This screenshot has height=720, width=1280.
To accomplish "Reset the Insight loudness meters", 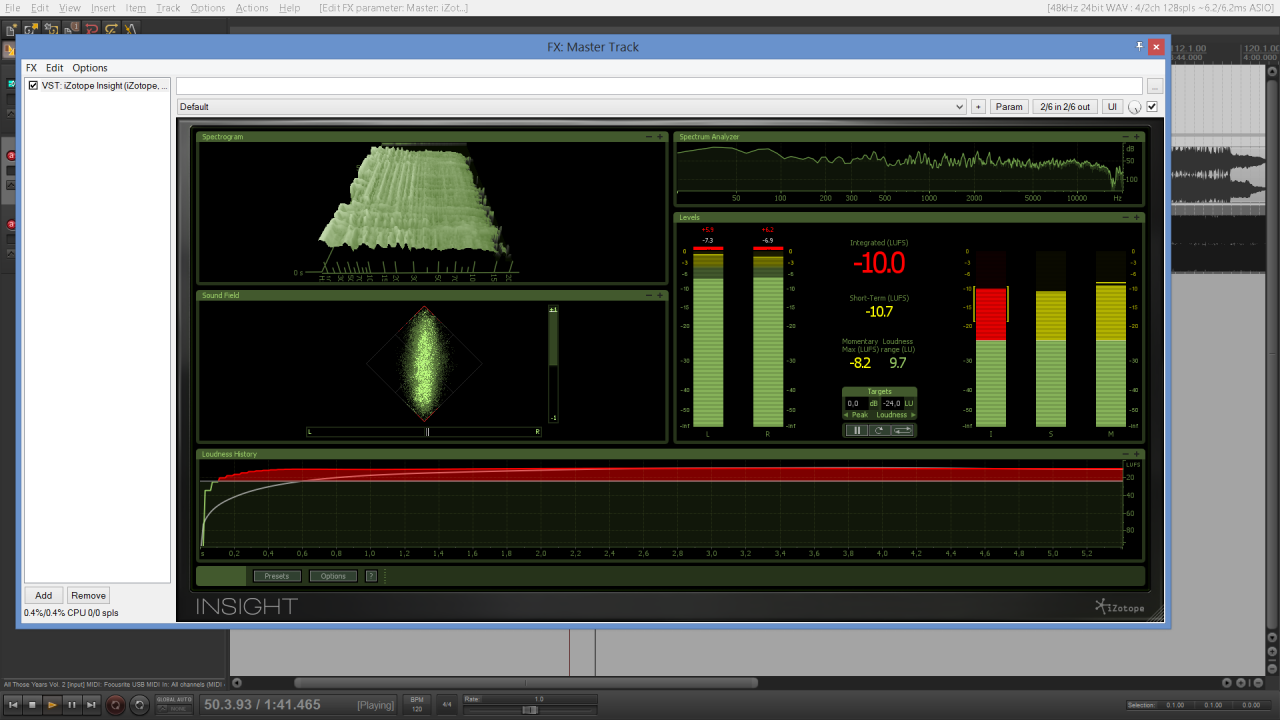I will 878,430.
